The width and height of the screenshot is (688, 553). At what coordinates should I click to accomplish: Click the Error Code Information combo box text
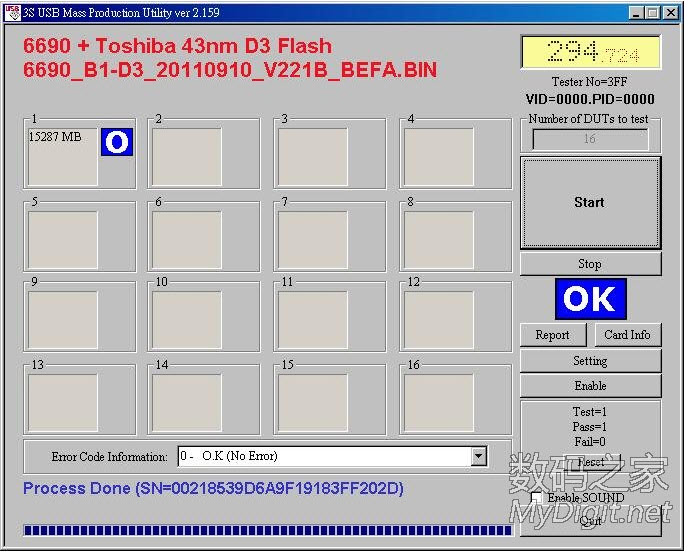coord(322,457)
